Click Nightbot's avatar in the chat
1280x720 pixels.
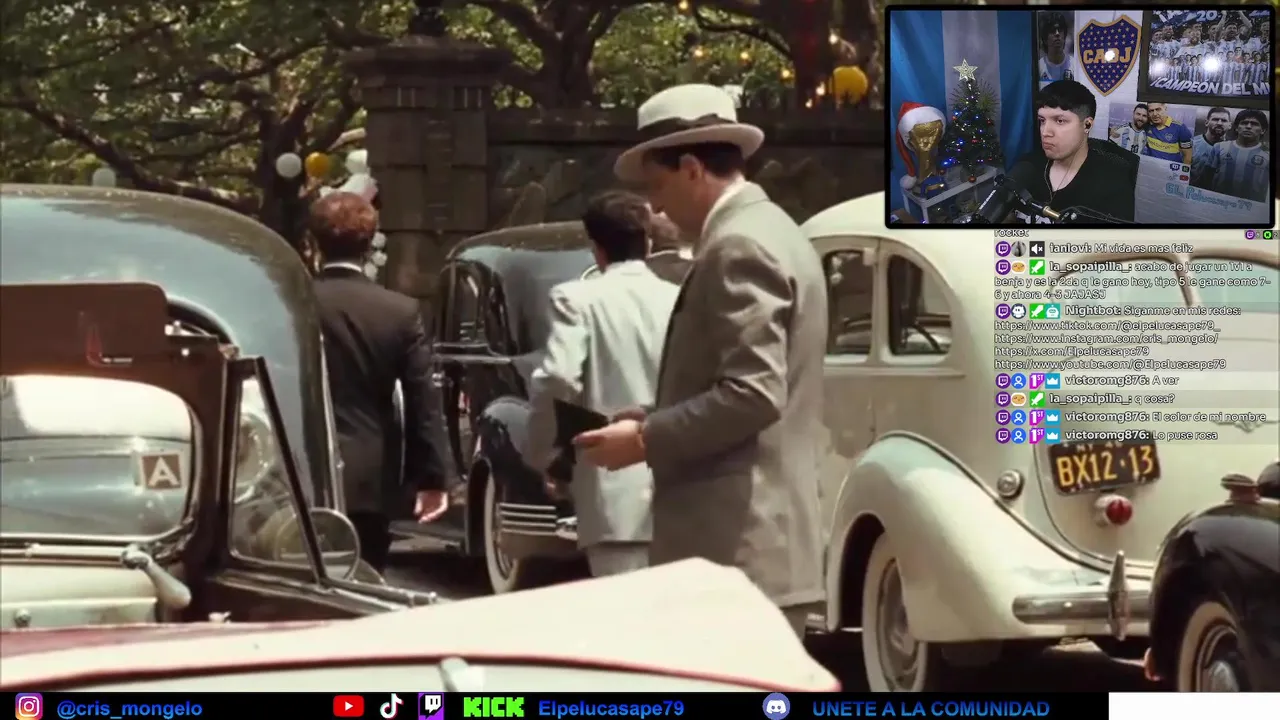coord(1019,311)
